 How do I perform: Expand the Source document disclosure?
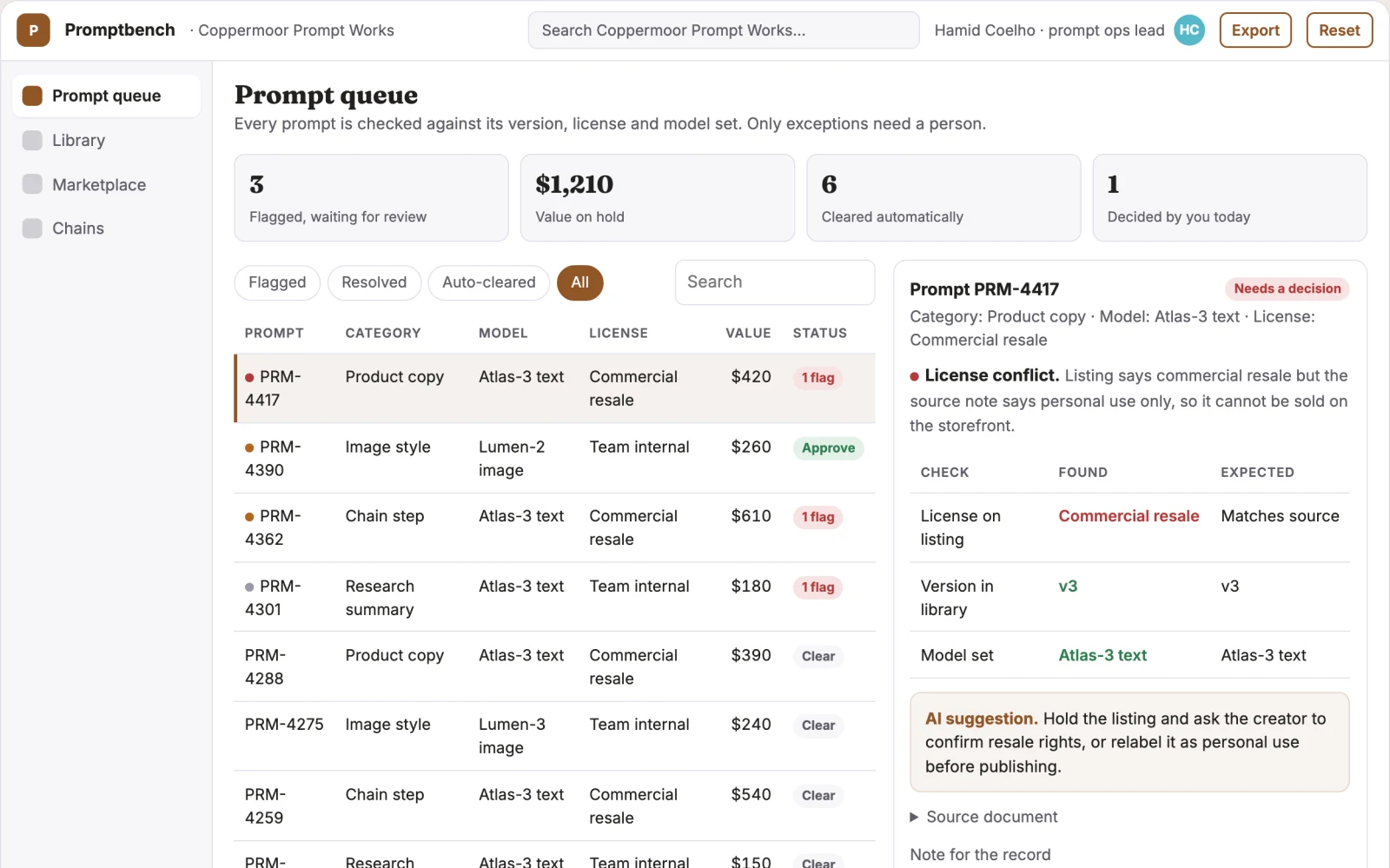click(x=983, y=817)
